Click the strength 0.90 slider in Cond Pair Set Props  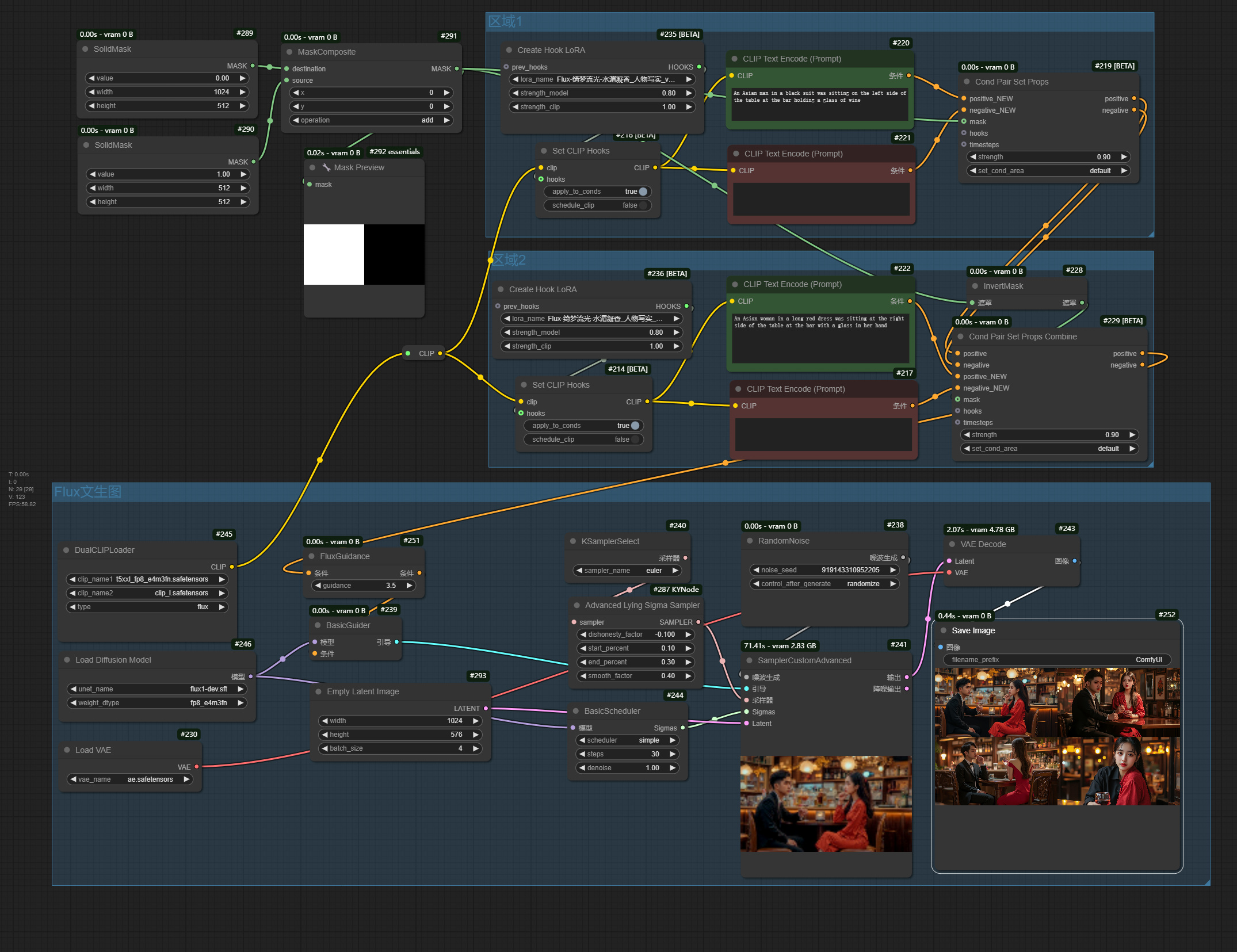pos(1048,156)
